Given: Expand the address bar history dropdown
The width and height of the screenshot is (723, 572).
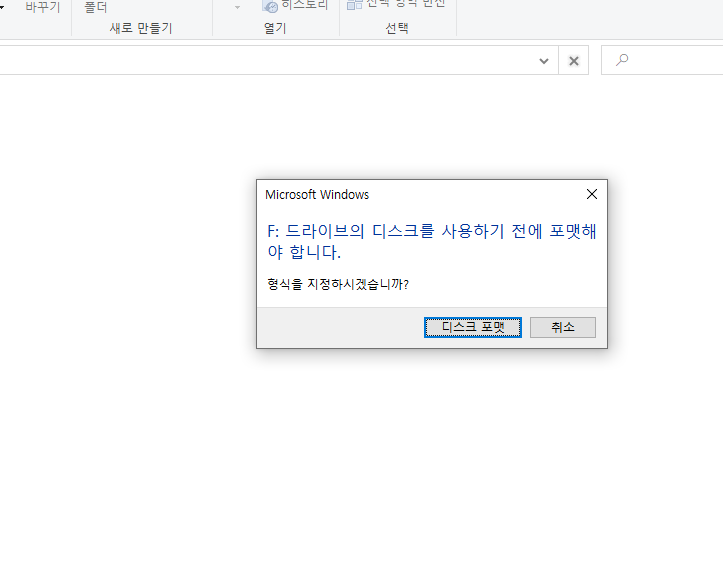Looking at the screenshot, I should tap(544, 61).
